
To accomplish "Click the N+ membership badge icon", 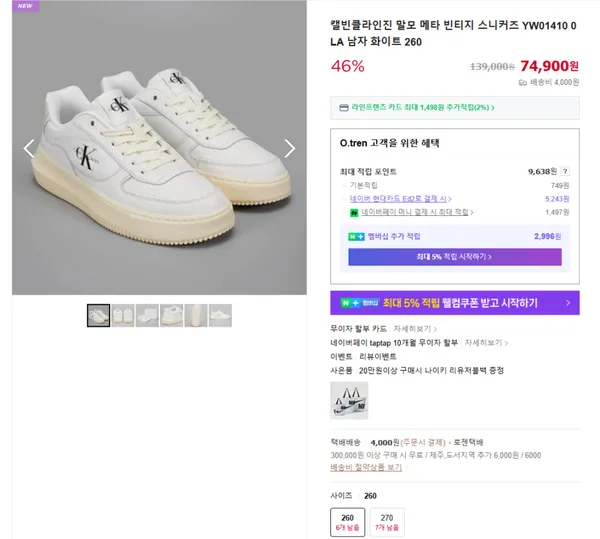I will click(x=355, y=237).
